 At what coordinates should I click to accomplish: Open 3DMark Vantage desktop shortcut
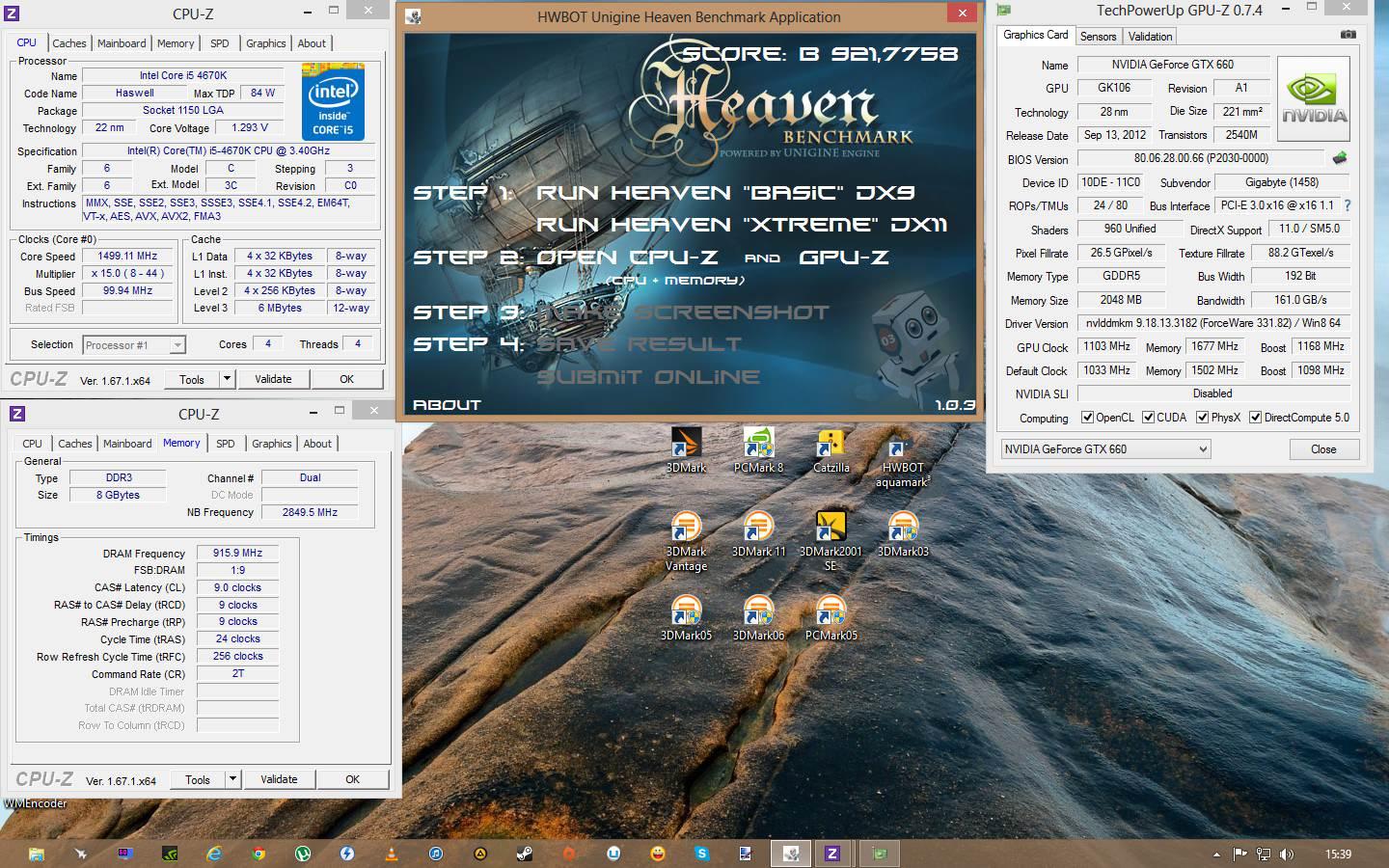tap(686, 542)
